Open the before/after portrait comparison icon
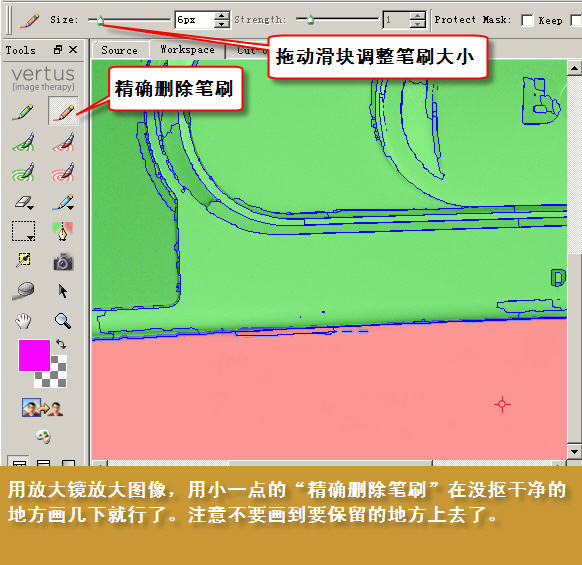582x565 pixels. (42, 408)
